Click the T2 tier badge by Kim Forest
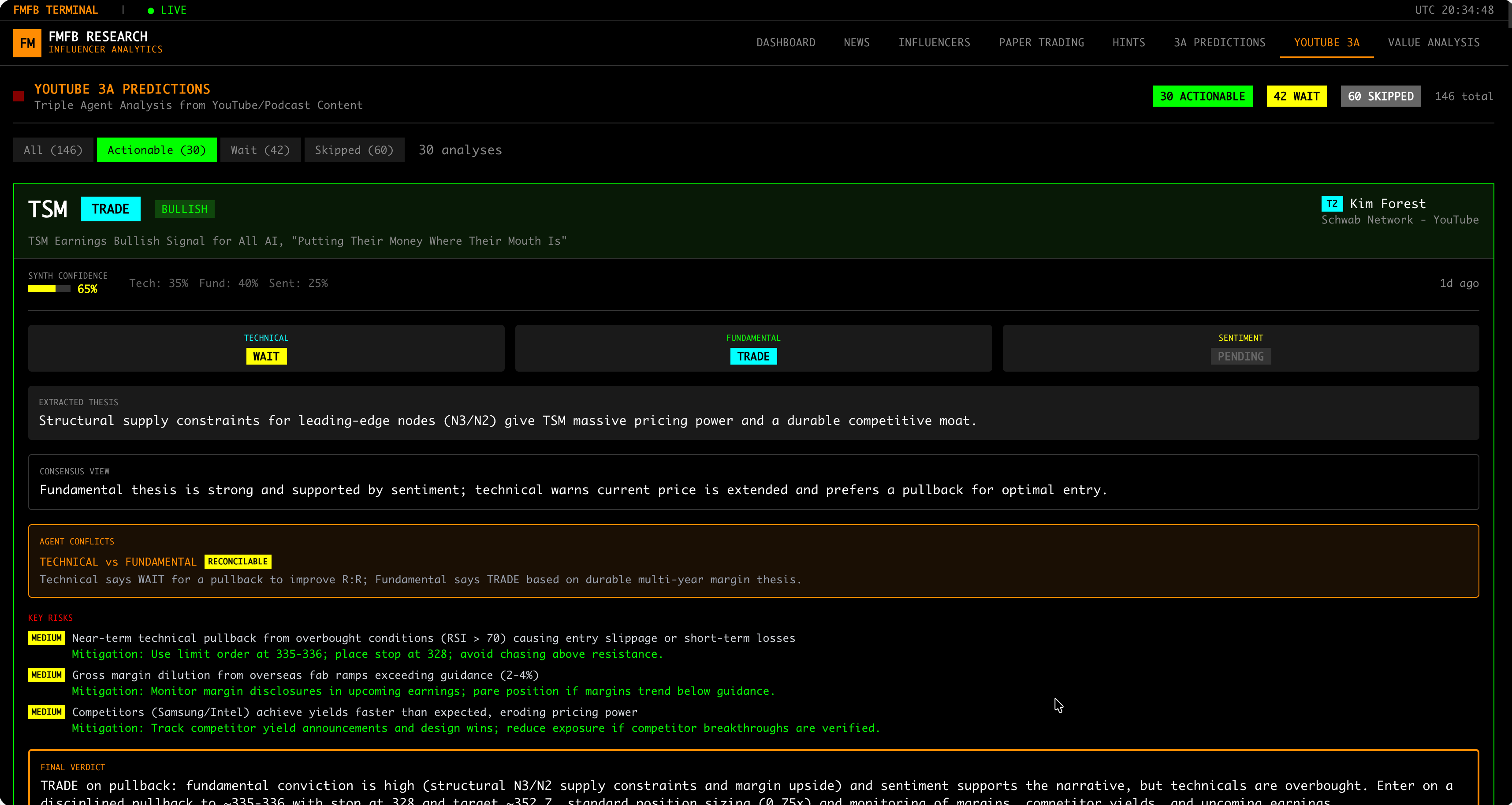The height and width of the screenshot is (805, 1512). 1331,204
